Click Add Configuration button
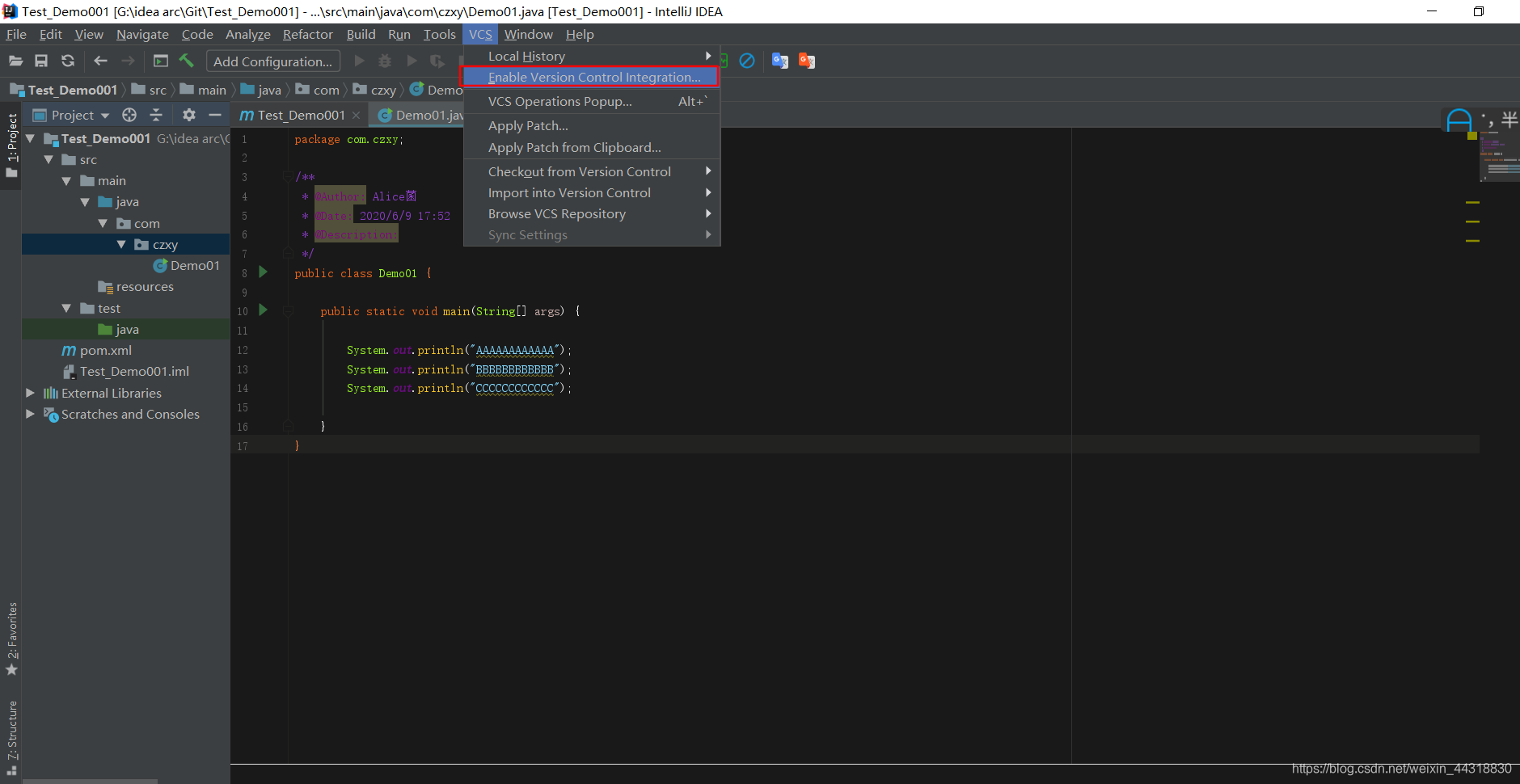 click(x=273, y=61)
